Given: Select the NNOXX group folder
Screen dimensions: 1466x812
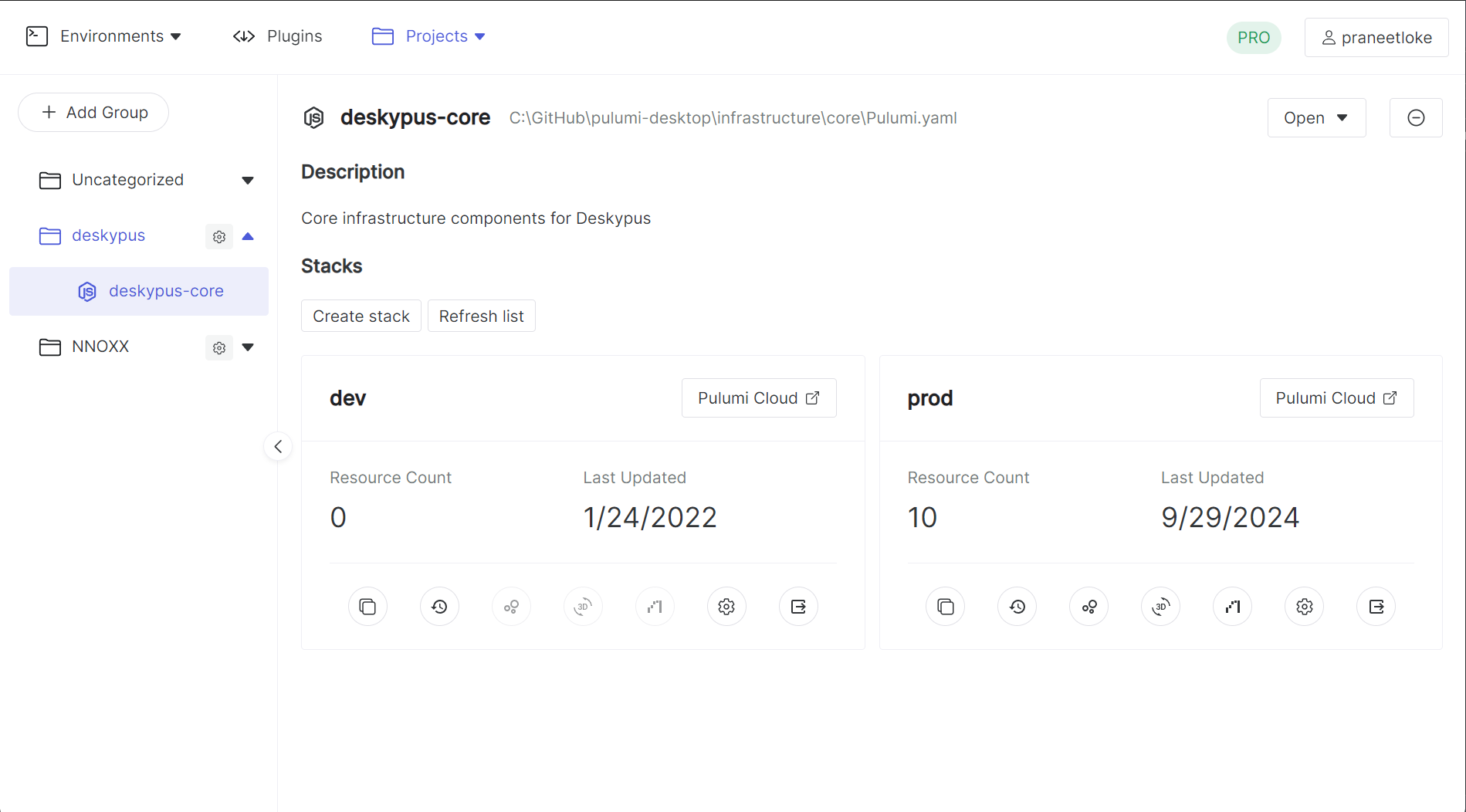Looking at the screenshot, I should (x=84, y=347).
